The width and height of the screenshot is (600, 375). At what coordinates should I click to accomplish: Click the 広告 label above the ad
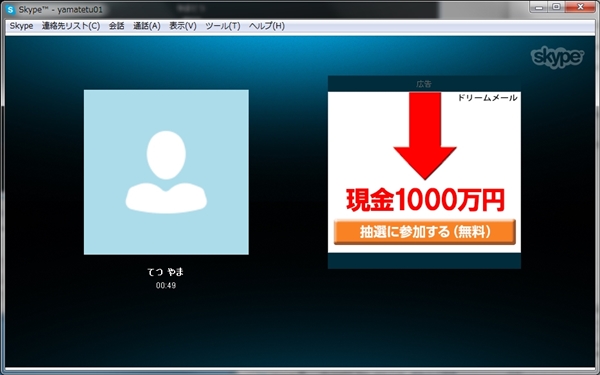[x=424, y=84]
